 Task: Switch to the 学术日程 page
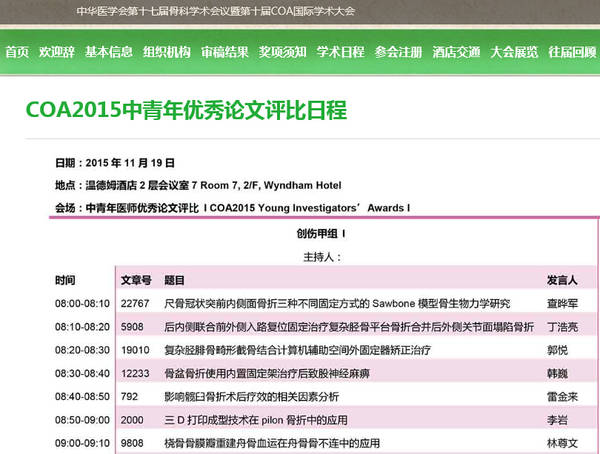tap(341, 52)
